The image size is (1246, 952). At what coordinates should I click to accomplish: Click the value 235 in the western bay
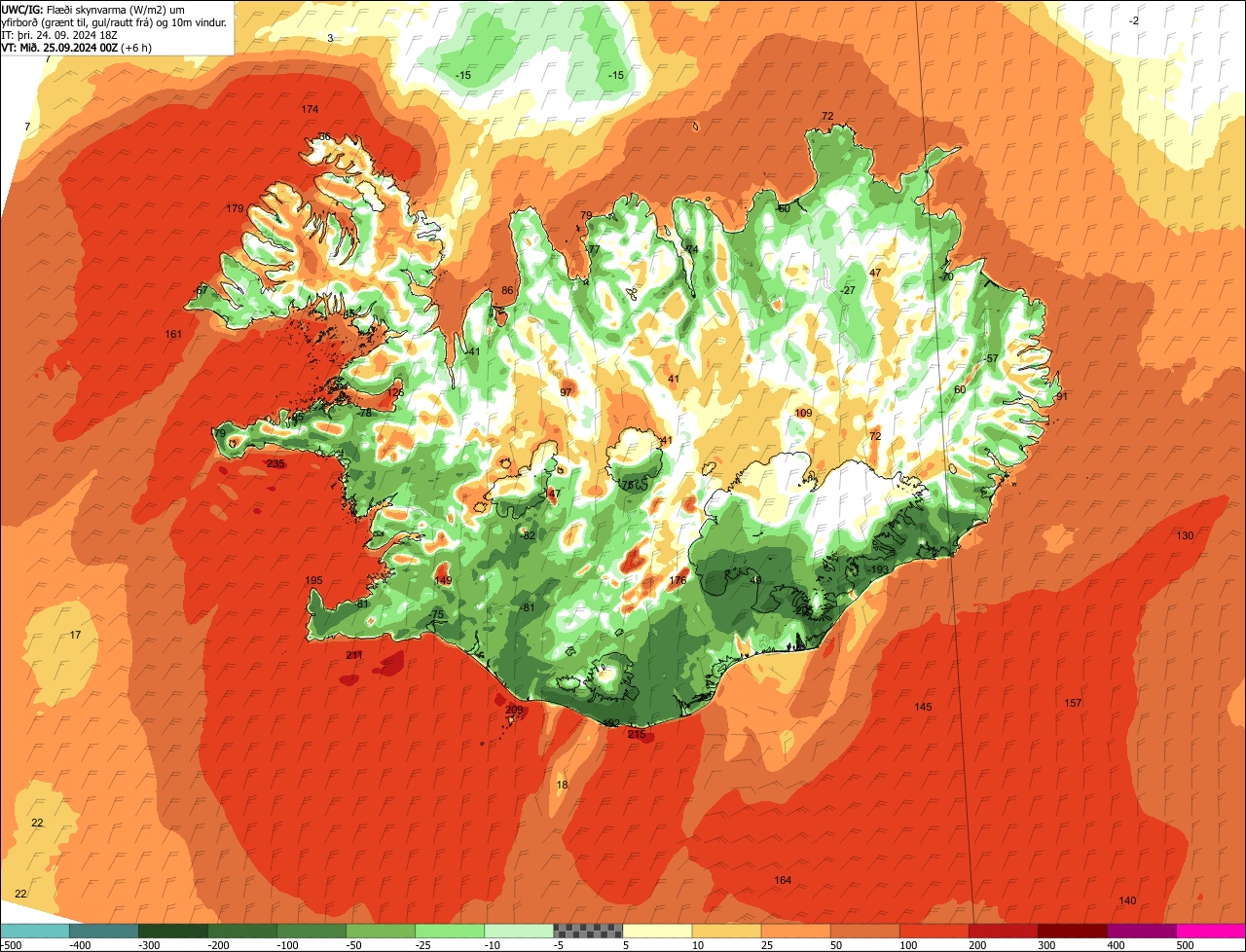(275, 463)
